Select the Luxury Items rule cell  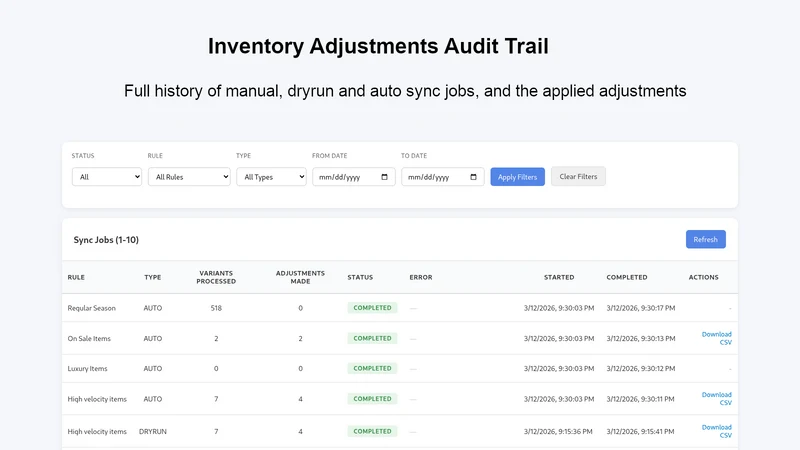(88, 368)
